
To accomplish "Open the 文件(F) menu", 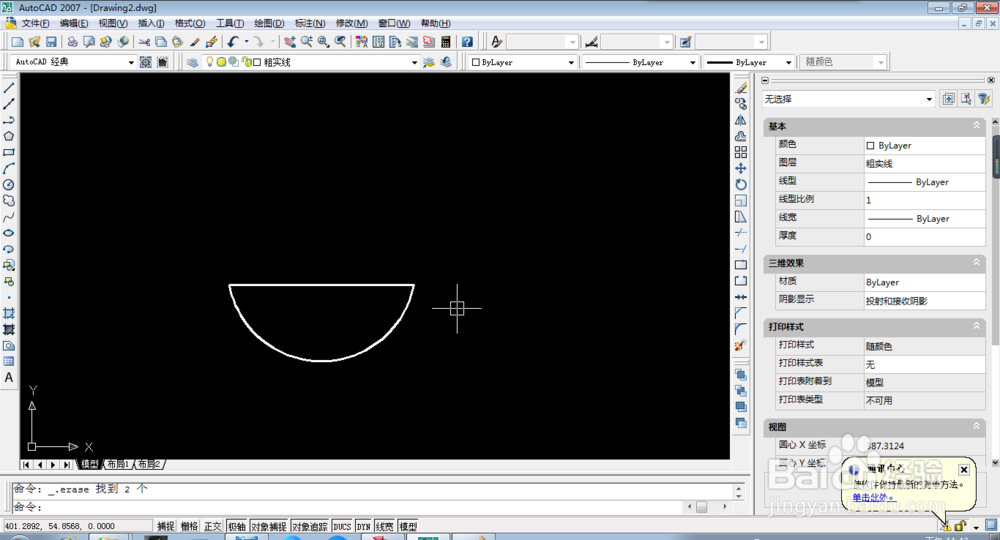I will pos(35,23).
